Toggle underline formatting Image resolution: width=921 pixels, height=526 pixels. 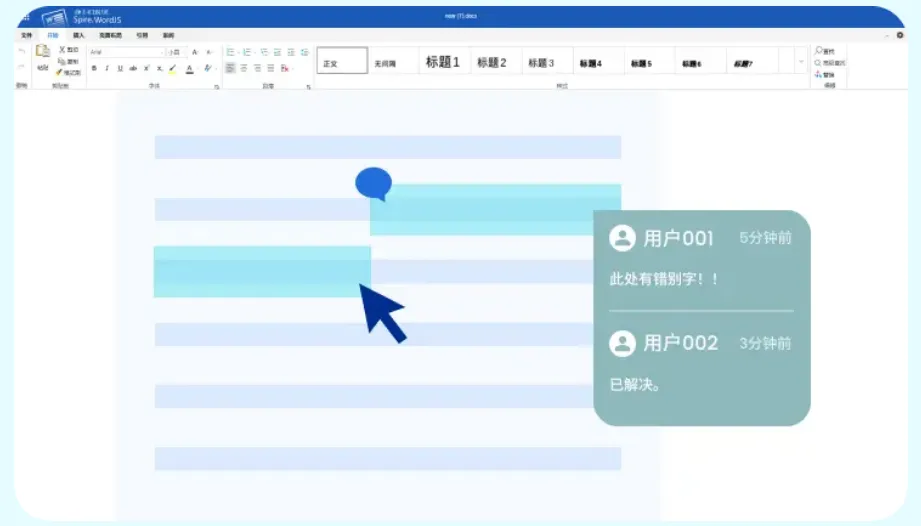tap(120, 69)
